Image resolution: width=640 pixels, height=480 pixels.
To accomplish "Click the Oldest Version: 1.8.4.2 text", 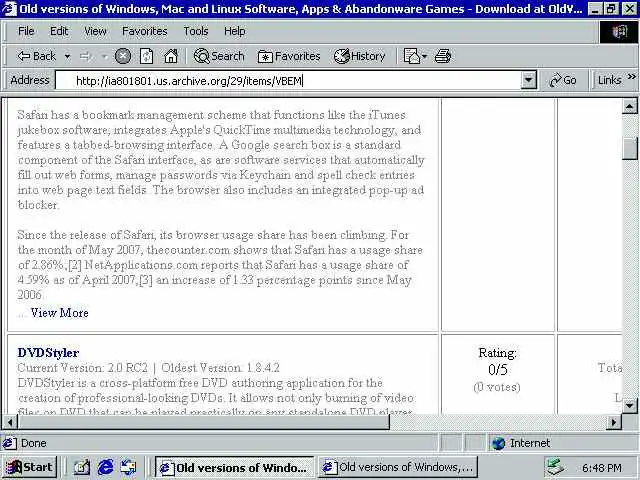I will (220, 368).
